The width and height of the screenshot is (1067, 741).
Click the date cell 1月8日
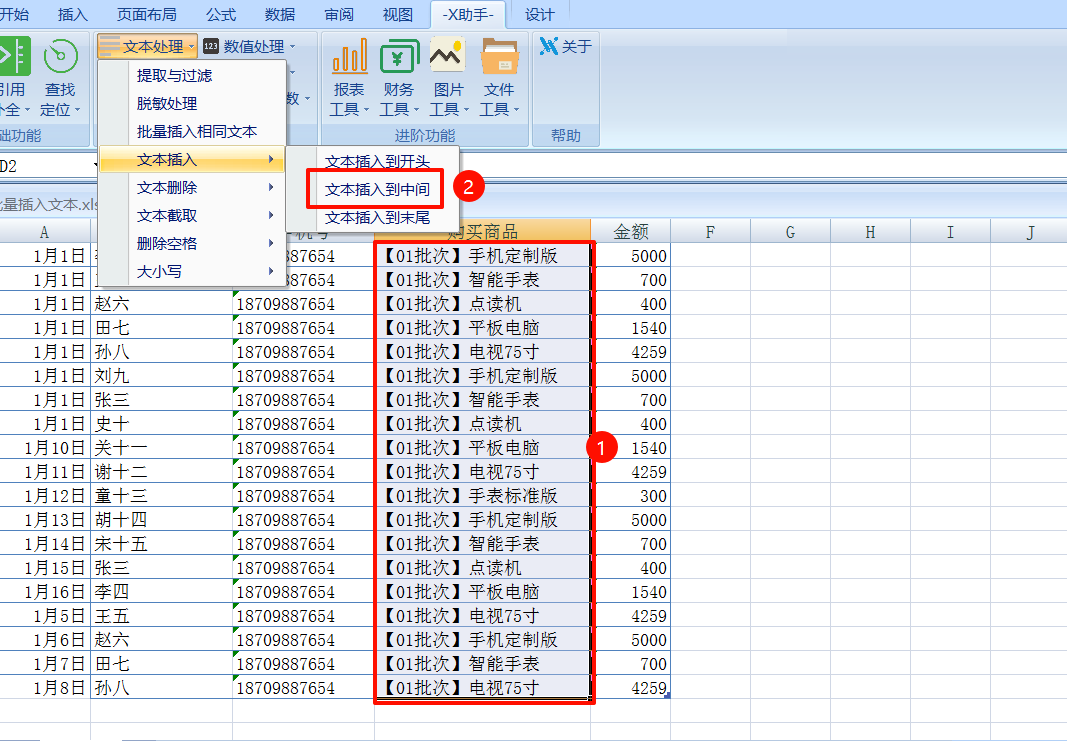[x=45, y=688]
